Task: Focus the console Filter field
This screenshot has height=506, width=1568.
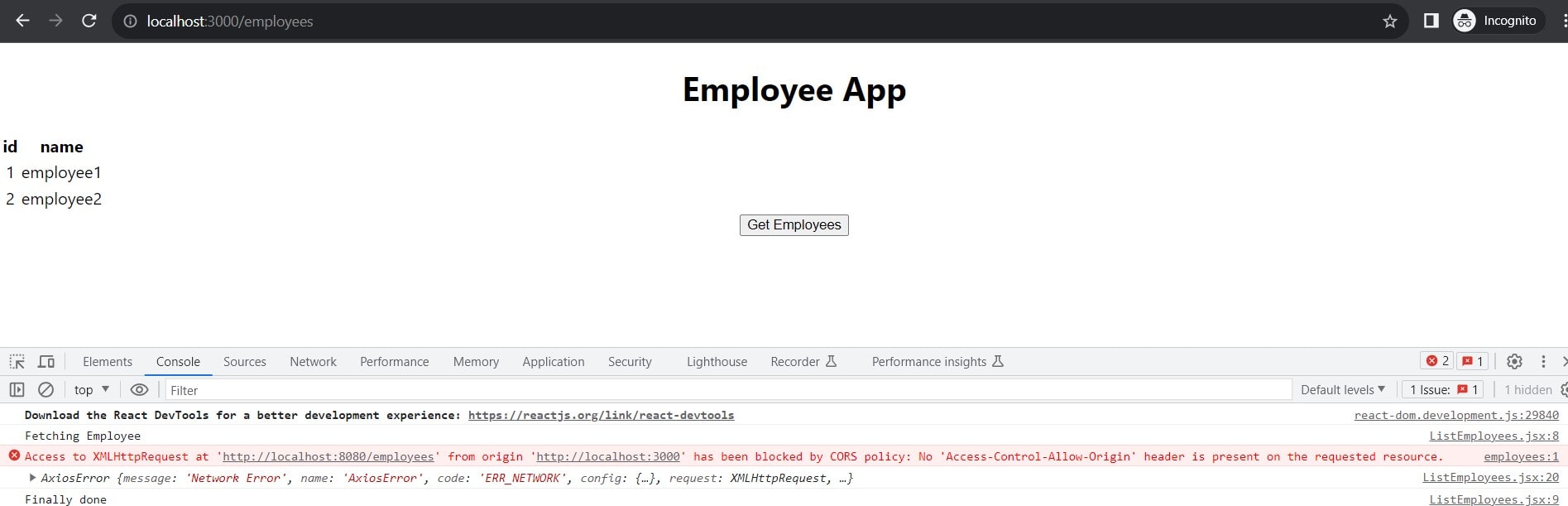Action: tap(728, 390)
